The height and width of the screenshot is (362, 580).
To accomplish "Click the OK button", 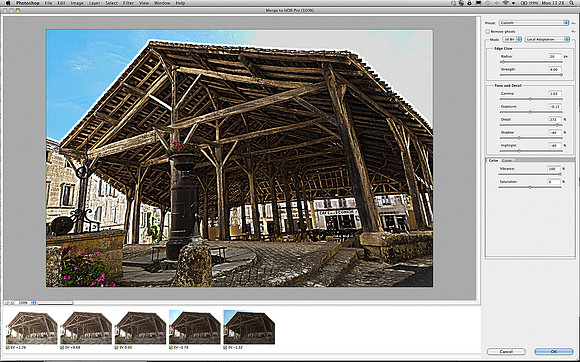I will point(554,352).
